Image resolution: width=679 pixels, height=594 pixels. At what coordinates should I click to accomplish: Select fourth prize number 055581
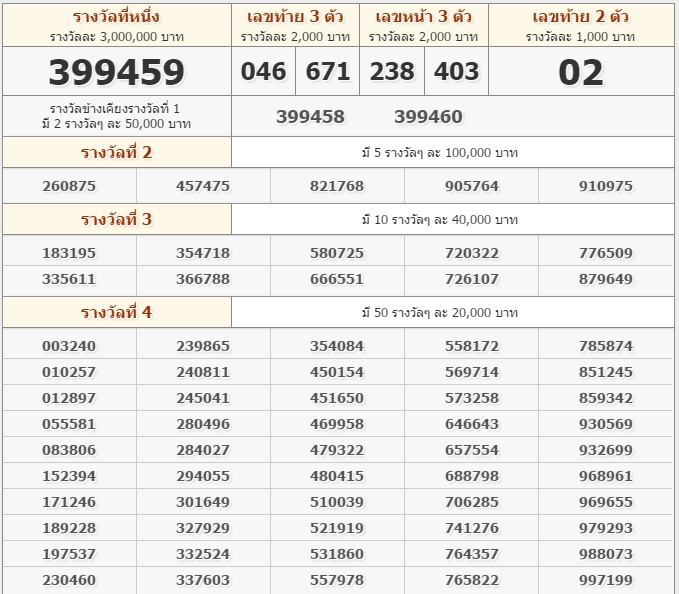click(69, 424)
